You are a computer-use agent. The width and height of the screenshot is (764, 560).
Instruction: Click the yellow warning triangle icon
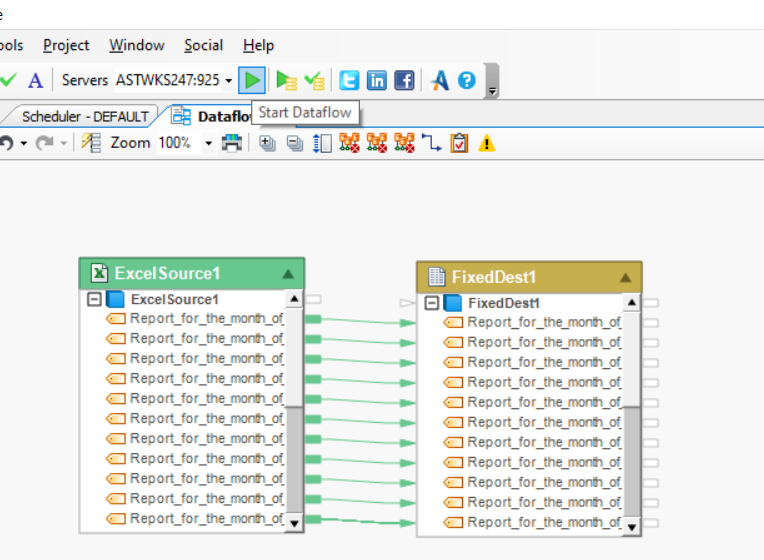click(486, 143)
